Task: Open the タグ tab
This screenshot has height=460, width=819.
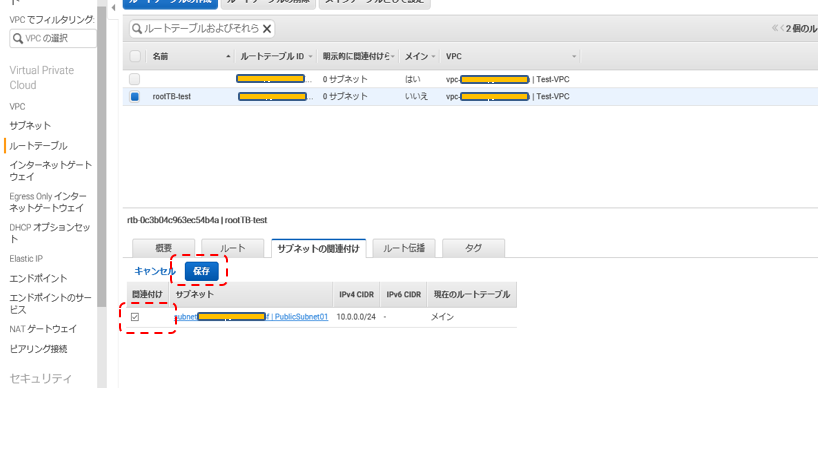Action: pos(473,248)
